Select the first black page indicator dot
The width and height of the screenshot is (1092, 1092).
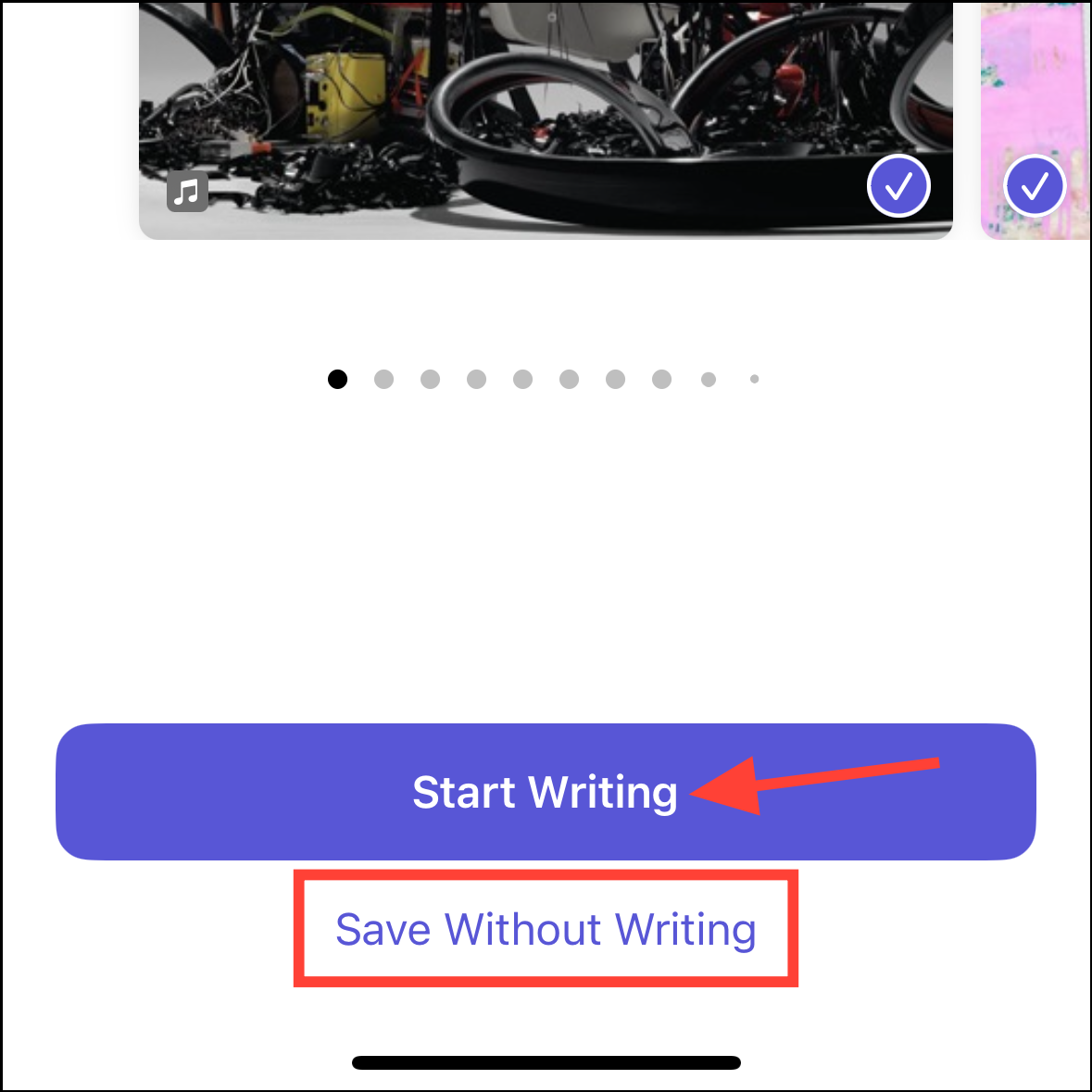(x=338, y=380)
